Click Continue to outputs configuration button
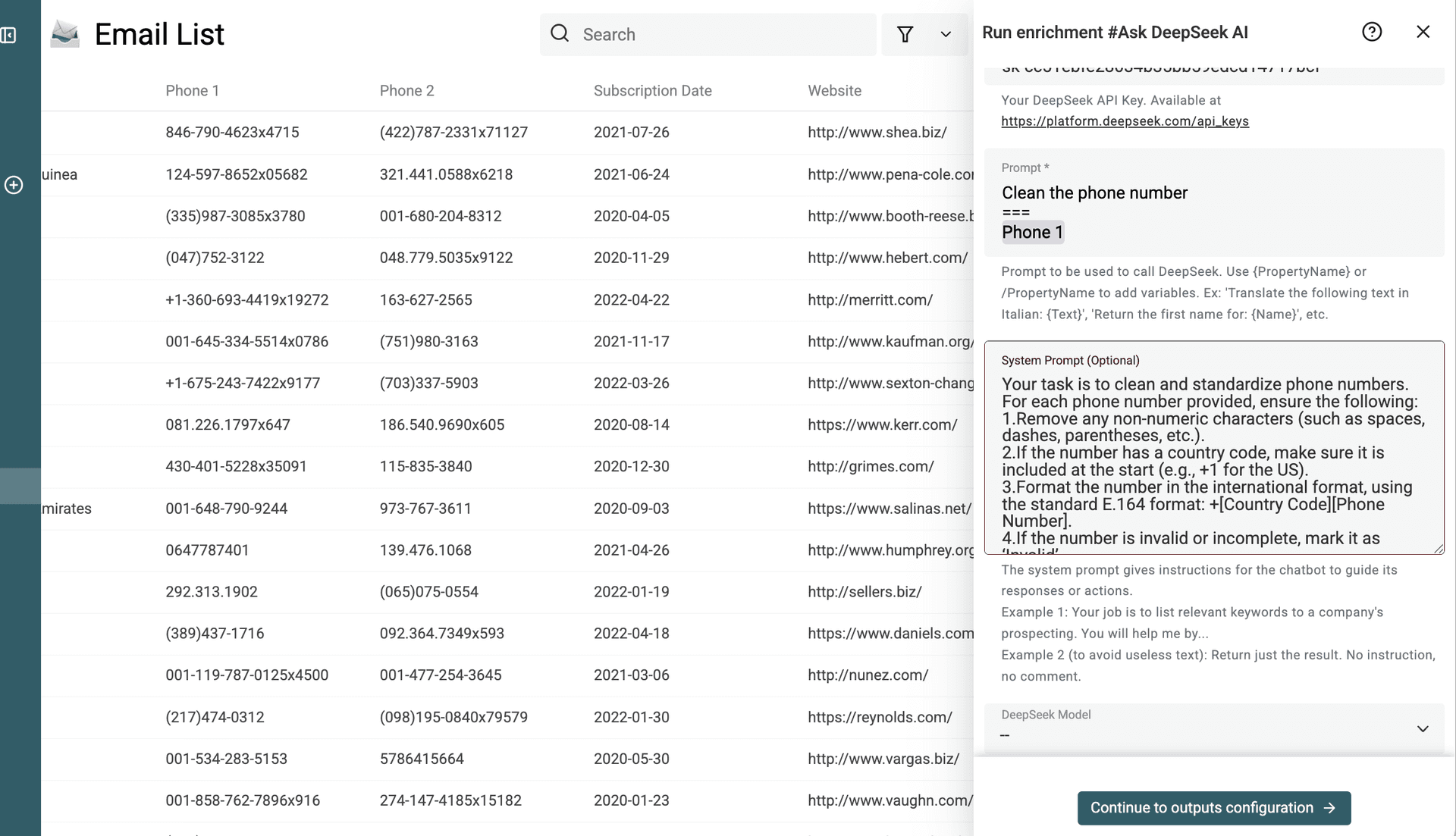 coord(1213,808)
